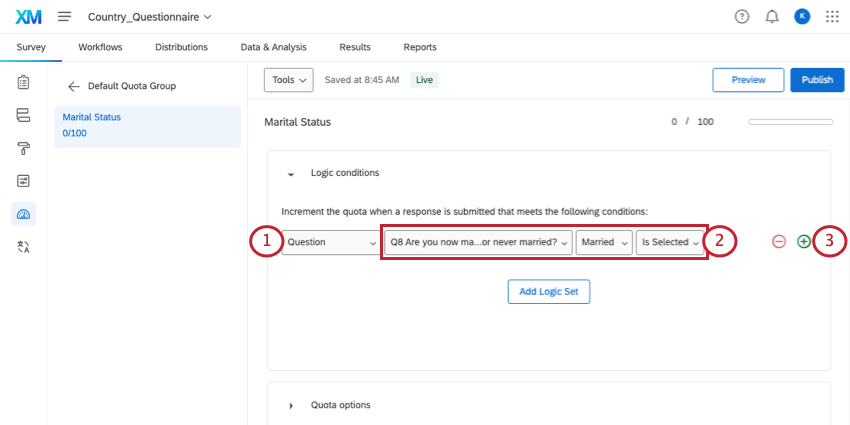This screenshot has width=850, height=425.
Task: Open the help question mark icon
Action: [742, 17]
